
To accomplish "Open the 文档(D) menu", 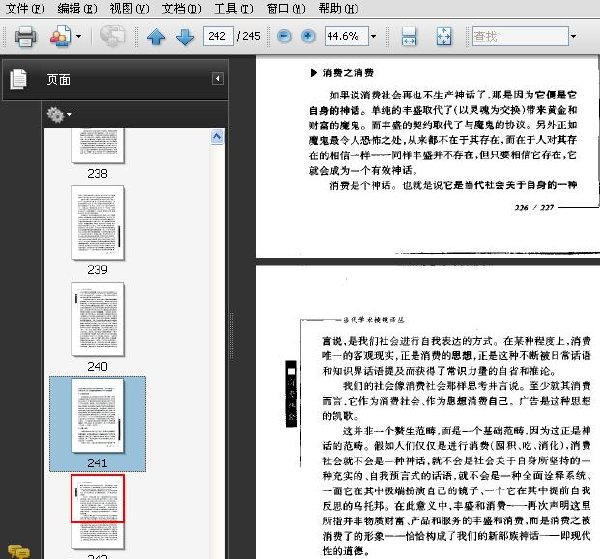I will click(x=181, y=8).
